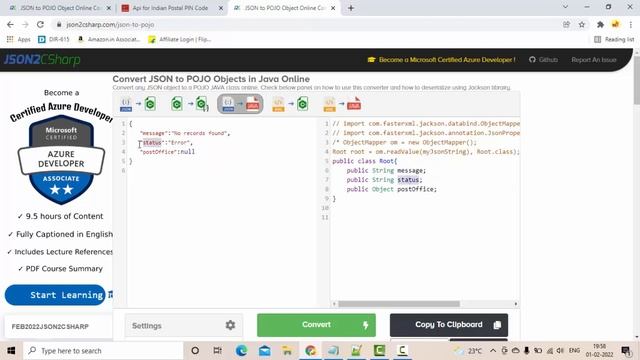Select the XML to Java converter icon
Screen dimensions: 640x360
342,104
